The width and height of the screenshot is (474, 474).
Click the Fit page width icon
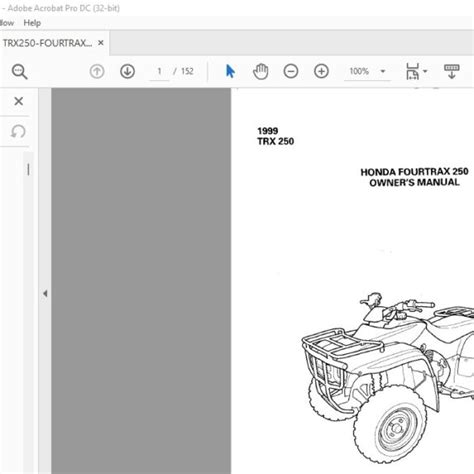click(412, 71)
